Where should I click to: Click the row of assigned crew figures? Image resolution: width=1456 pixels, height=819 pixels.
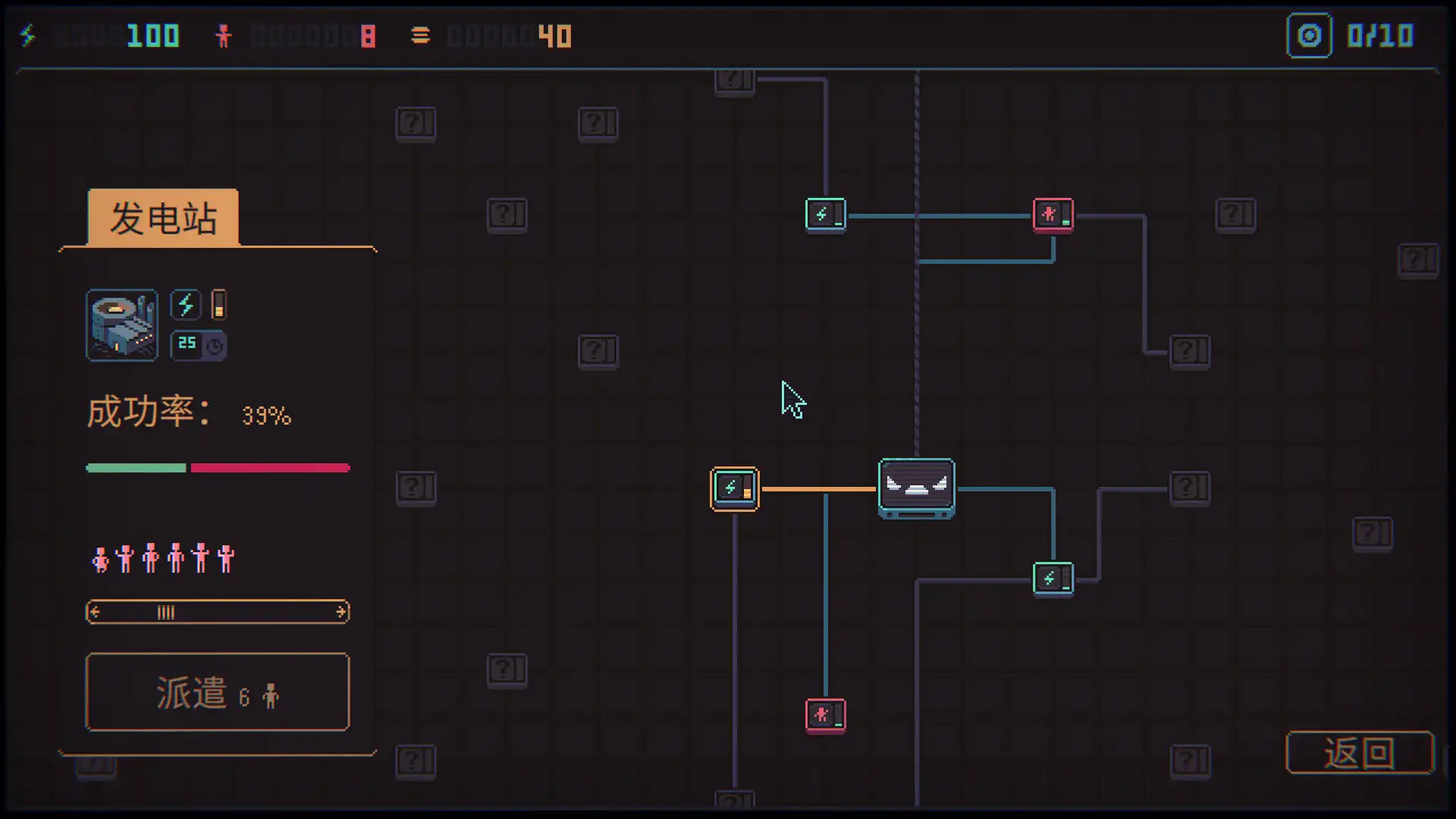[162, 559]
